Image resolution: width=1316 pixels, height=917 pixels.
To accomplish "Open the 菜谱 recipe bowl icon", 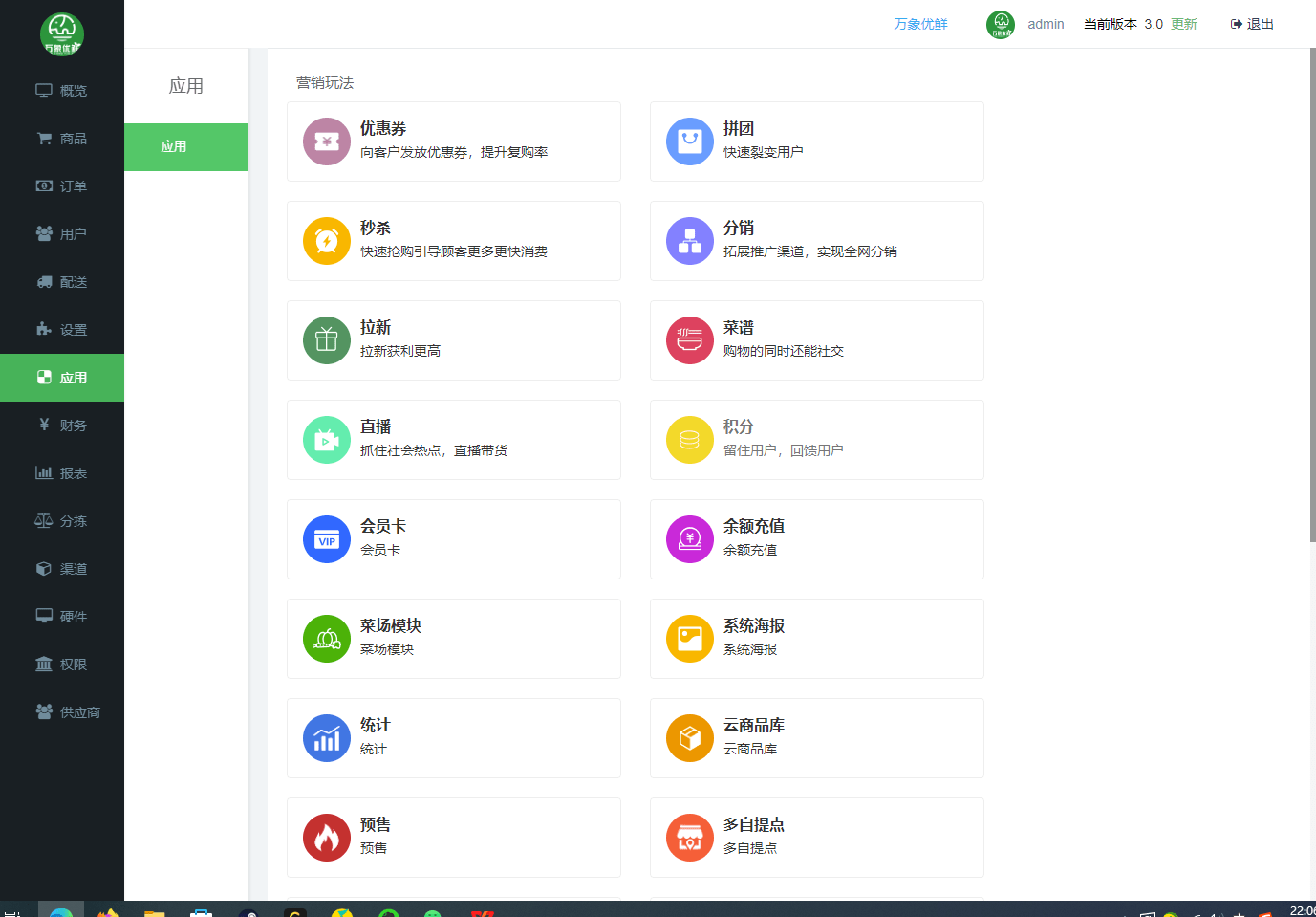I will [690, 340].
